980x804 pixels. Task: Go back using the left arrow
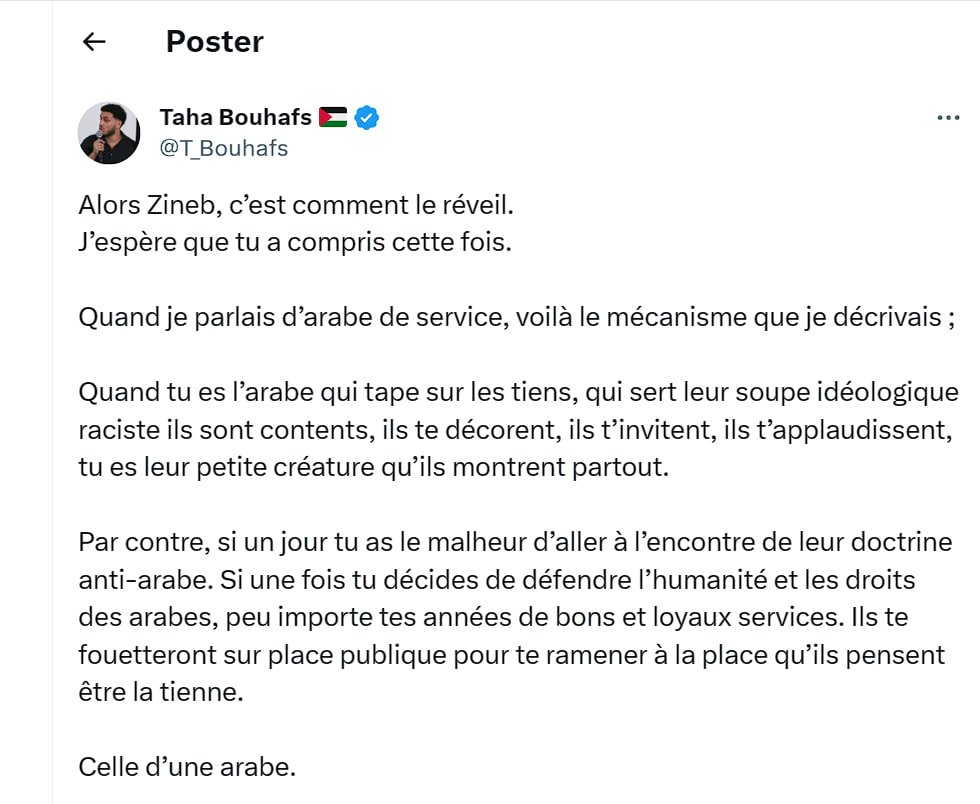[94, 42]
